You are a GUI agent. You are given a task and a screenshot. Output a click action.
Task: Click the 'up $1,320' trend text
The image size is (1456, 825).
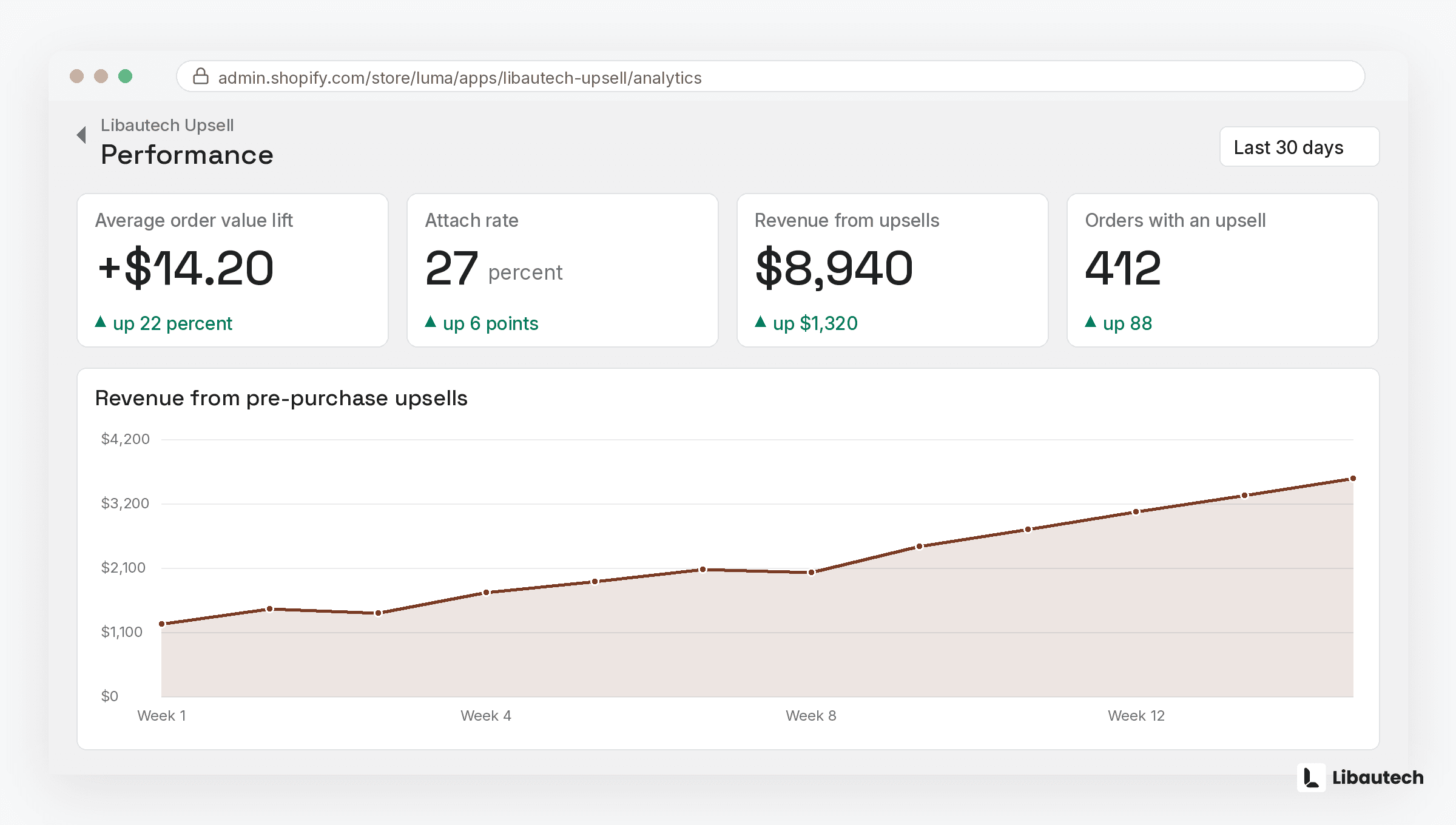point(815,324)
